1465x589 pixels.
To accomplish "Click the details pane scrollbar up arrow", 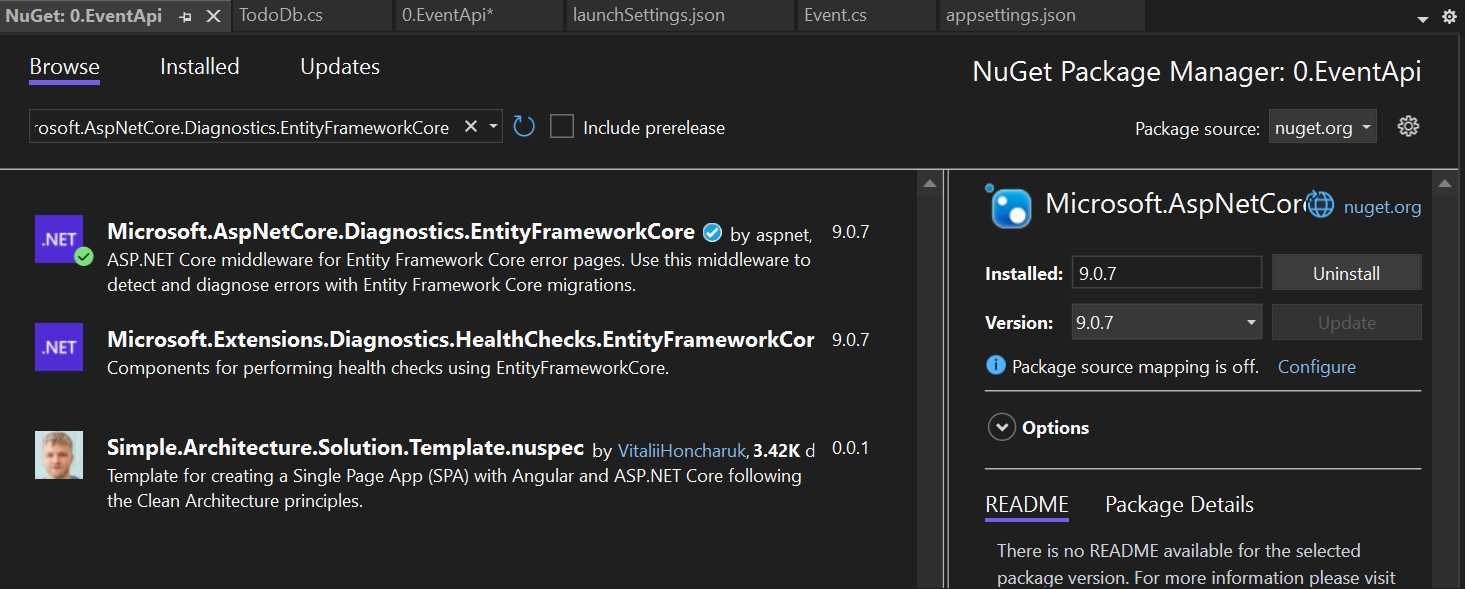I will (1444, 184).
